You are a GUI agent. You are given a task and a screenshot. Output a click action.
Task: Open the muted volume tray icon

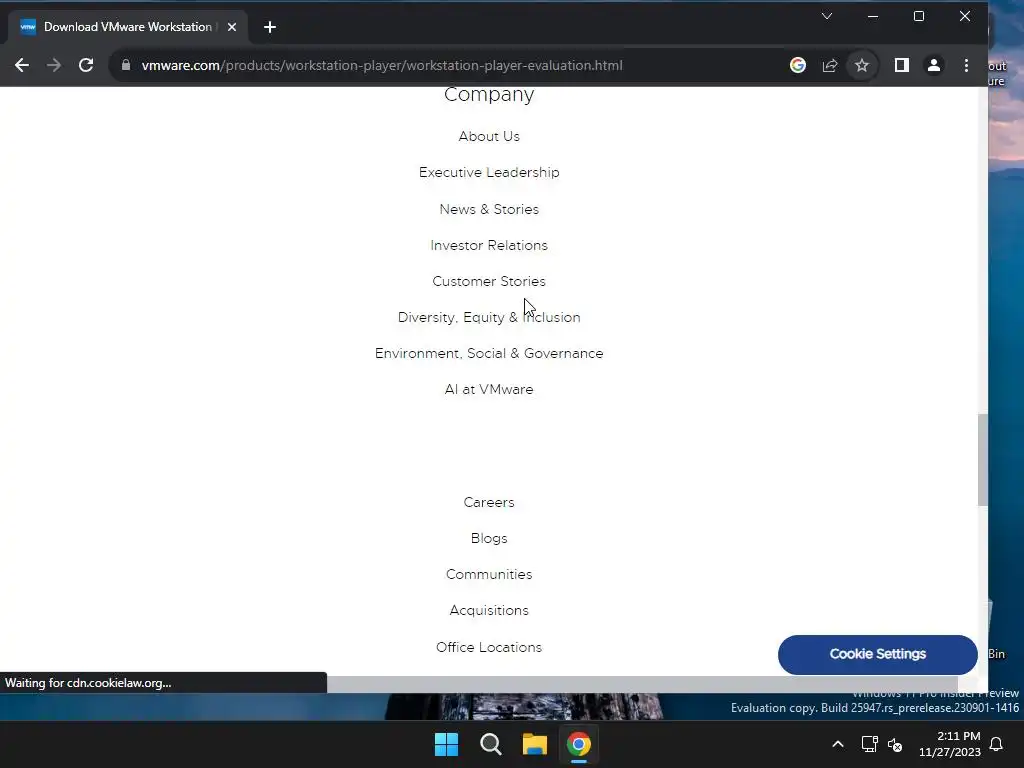pos(895,744)
